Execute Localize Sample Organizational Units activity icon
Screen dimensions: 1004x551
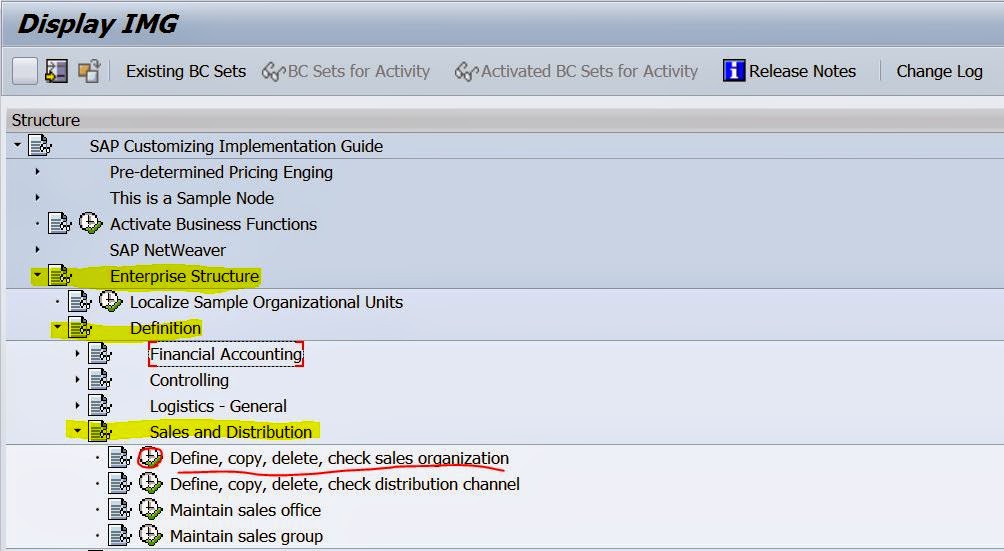(110, 301)
